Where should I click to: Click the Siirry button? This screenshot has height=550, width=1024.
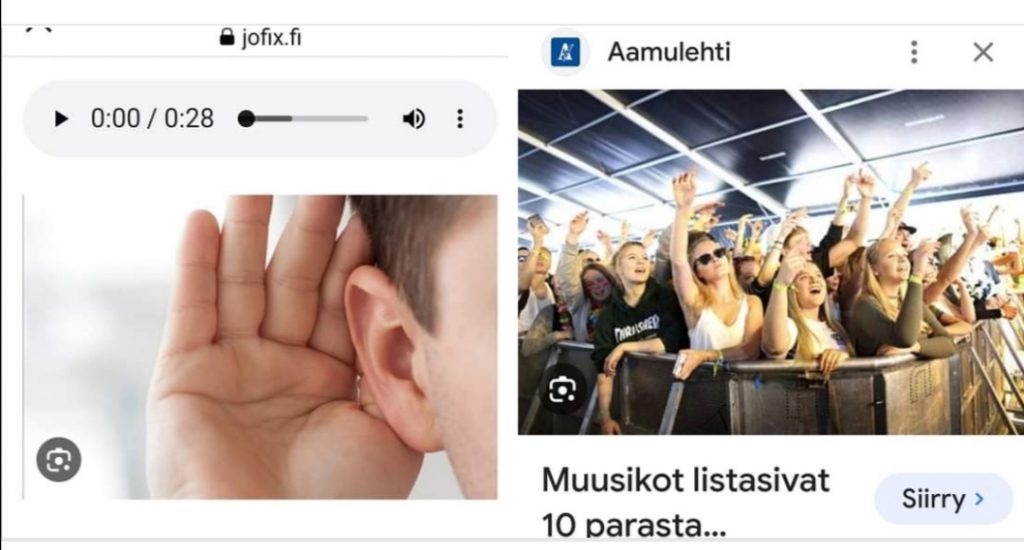943,500
